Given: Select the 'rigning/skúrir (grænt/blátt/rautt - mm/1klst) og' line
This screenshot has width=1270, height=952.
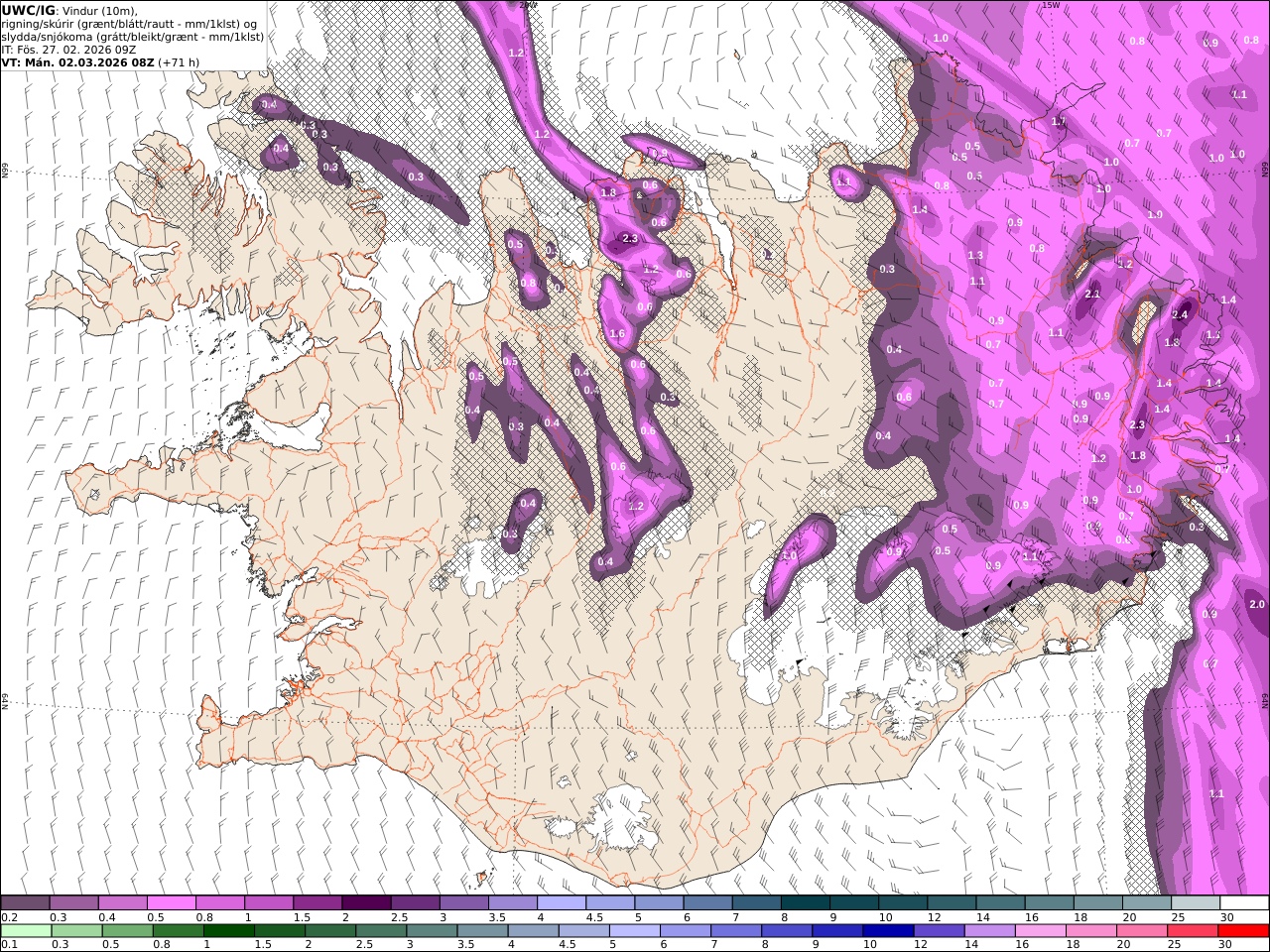Looking at the screenshot, I should tap(130, 24).
